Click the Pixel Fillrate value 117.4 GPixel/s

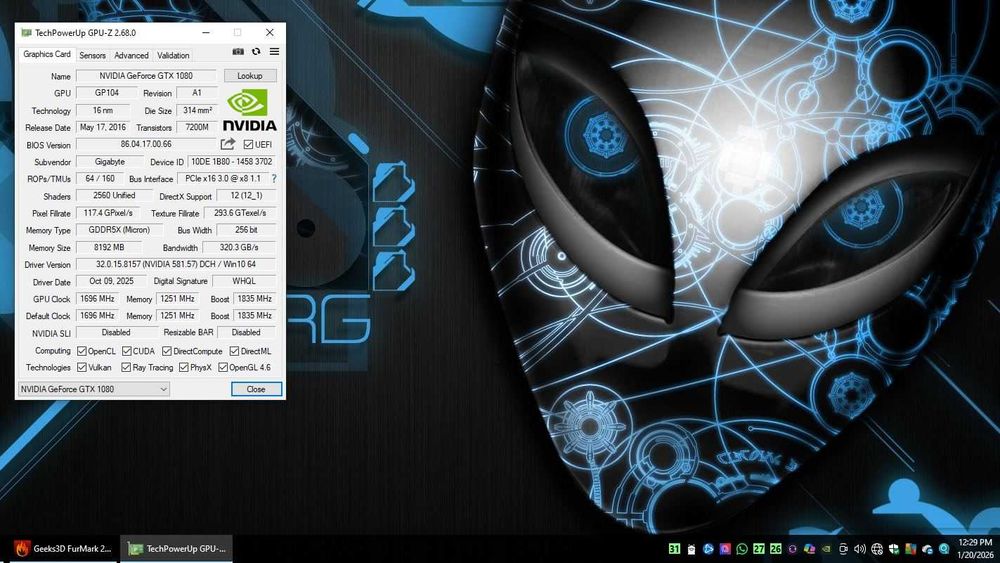(x=108, y=213)
